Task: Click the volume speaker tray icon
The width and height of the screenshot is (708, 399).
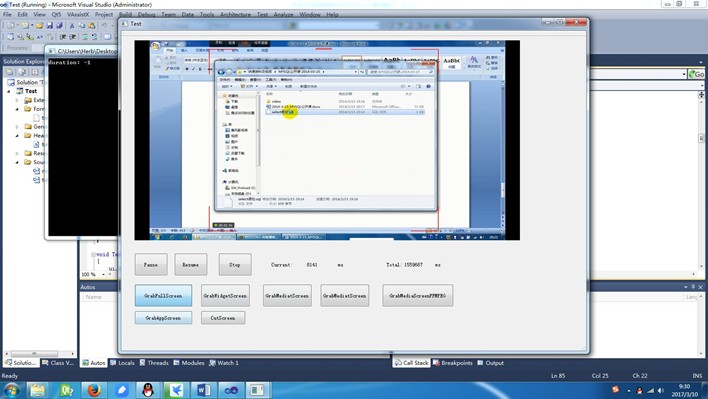Action: coord(661,390)
